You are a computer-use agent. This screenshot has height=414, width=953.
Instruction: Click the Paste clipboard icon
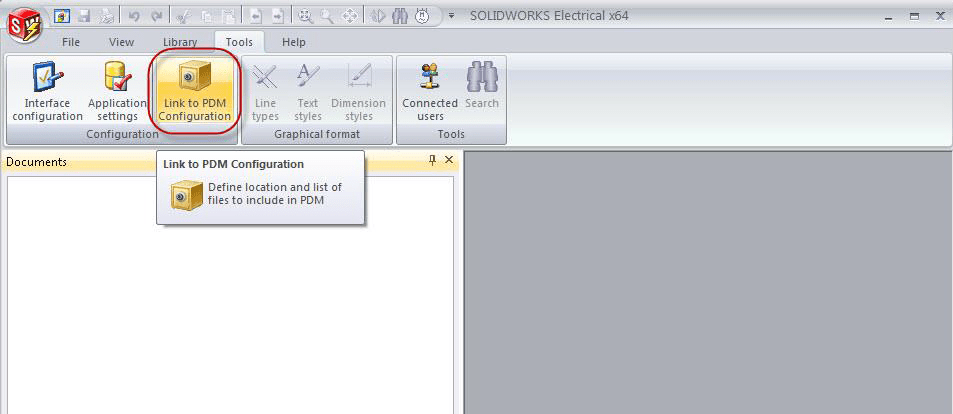(229, 16)
